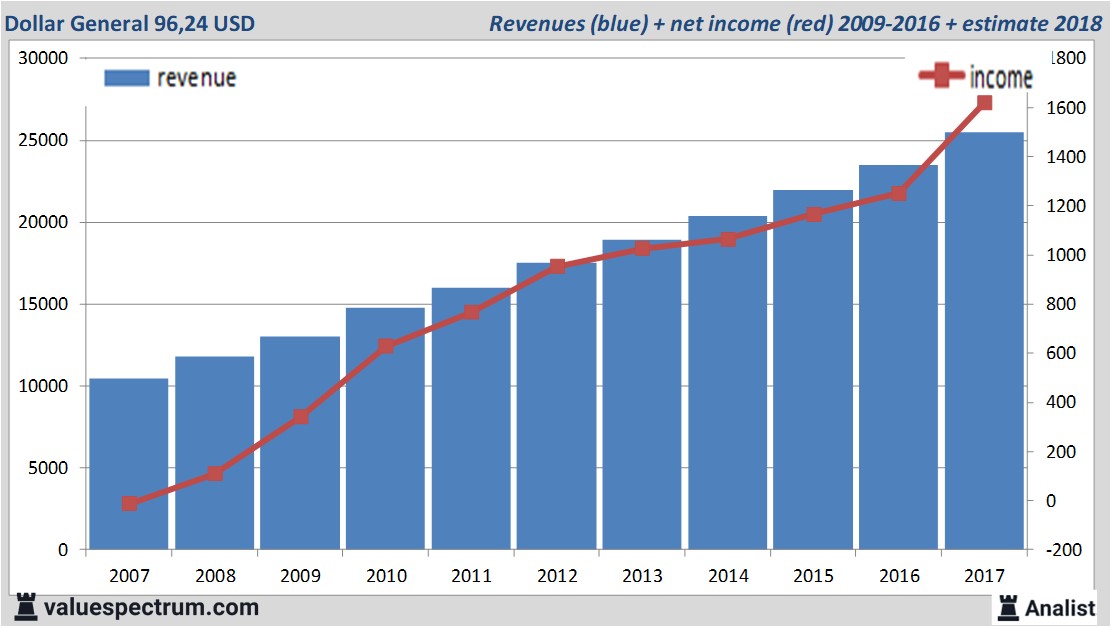Select the 2017 blue revenue bar
Screen dimensions: 1111x627
pyautogui.click(x=984, y=341)
